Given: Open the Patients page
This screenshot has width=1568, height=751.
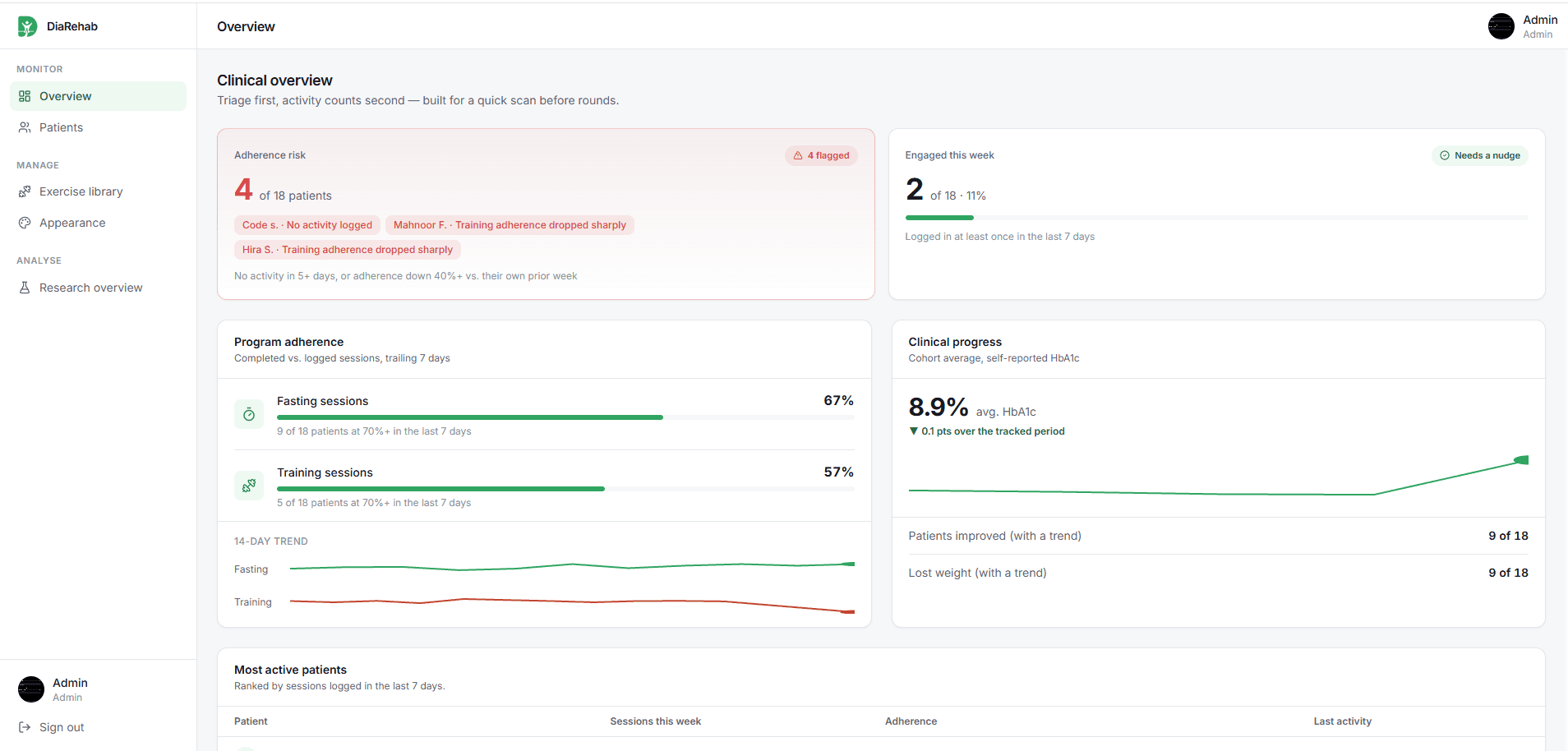Looking at the screenshot, I should [x=98, y=127].
